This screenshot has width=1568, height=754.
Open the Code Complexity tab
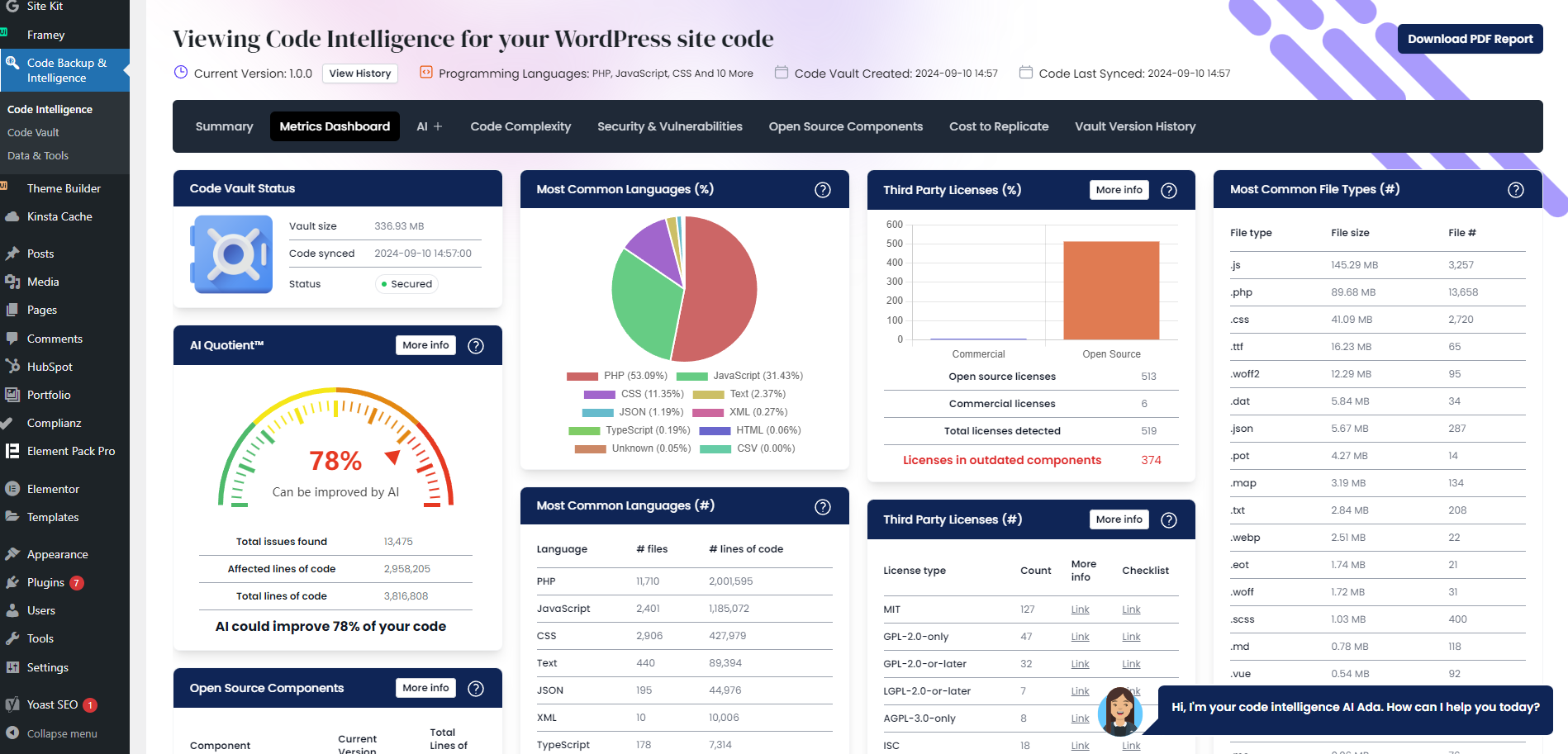[x=520, y=126]
